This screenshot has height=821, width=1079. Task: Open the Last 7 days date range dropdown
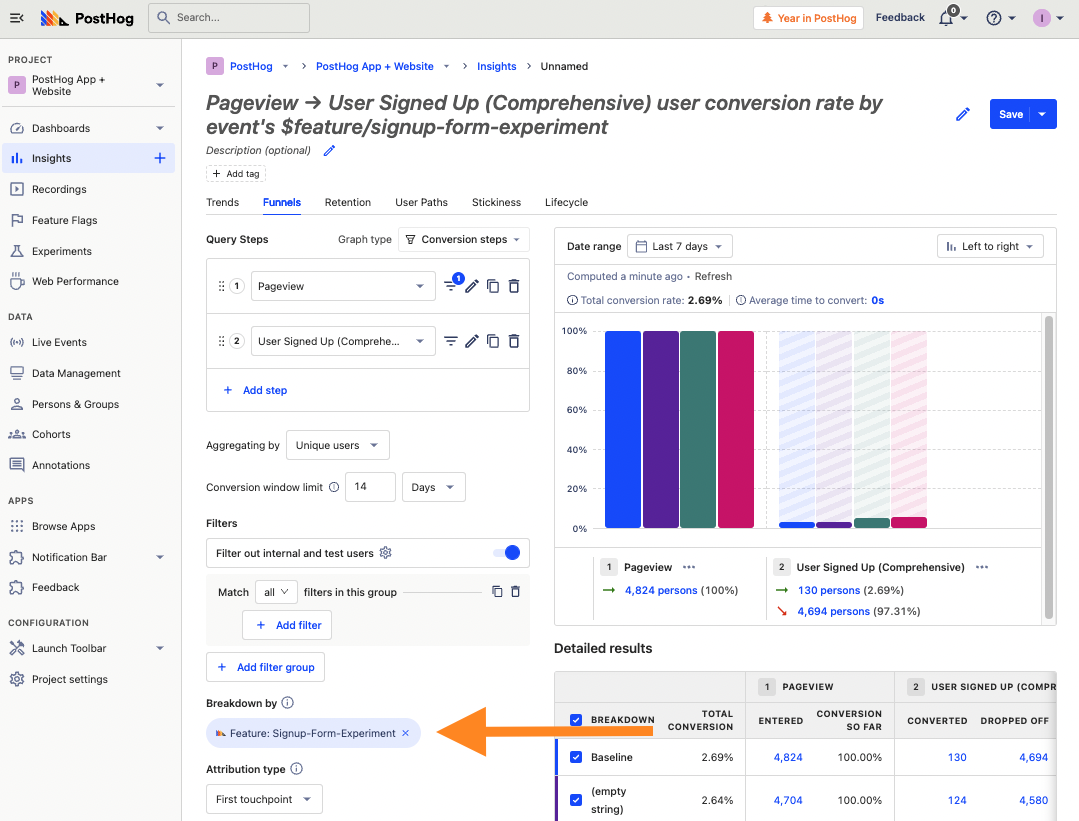pos(679,246)
